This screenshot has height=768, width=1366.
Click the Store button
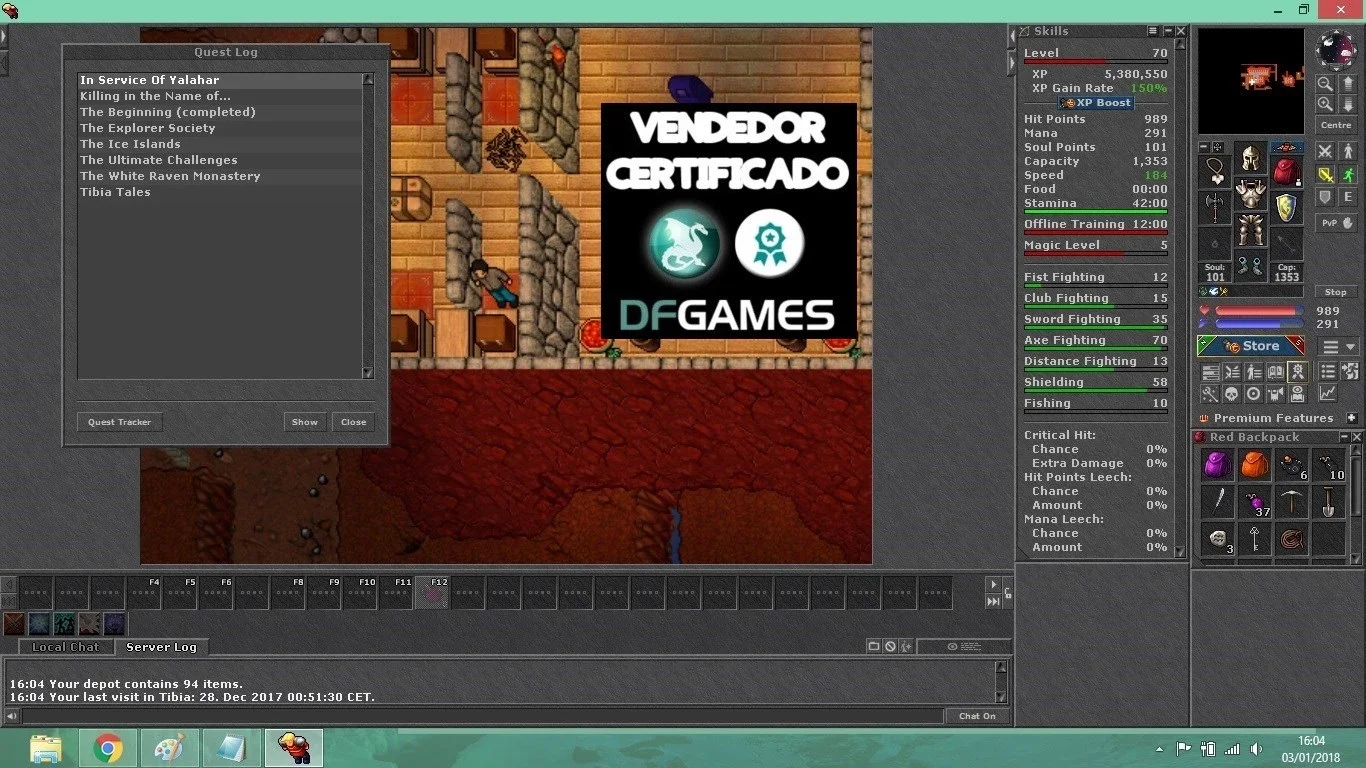coord(1251,346)
